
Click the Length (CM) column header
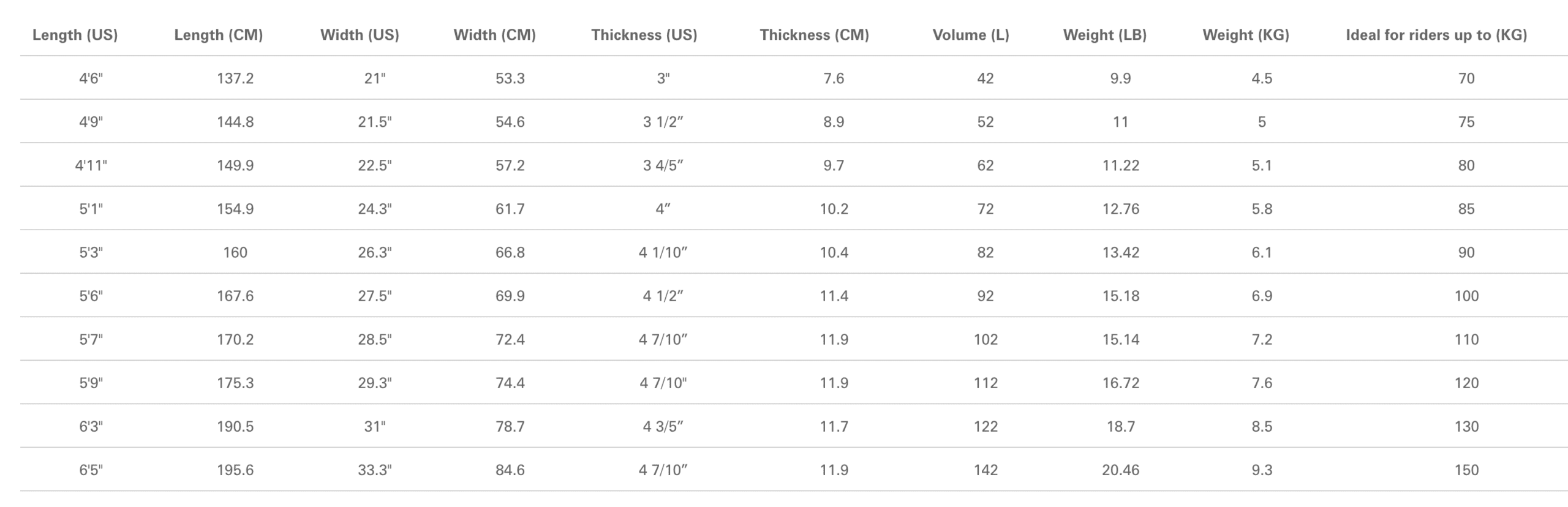tap(219, 35)
